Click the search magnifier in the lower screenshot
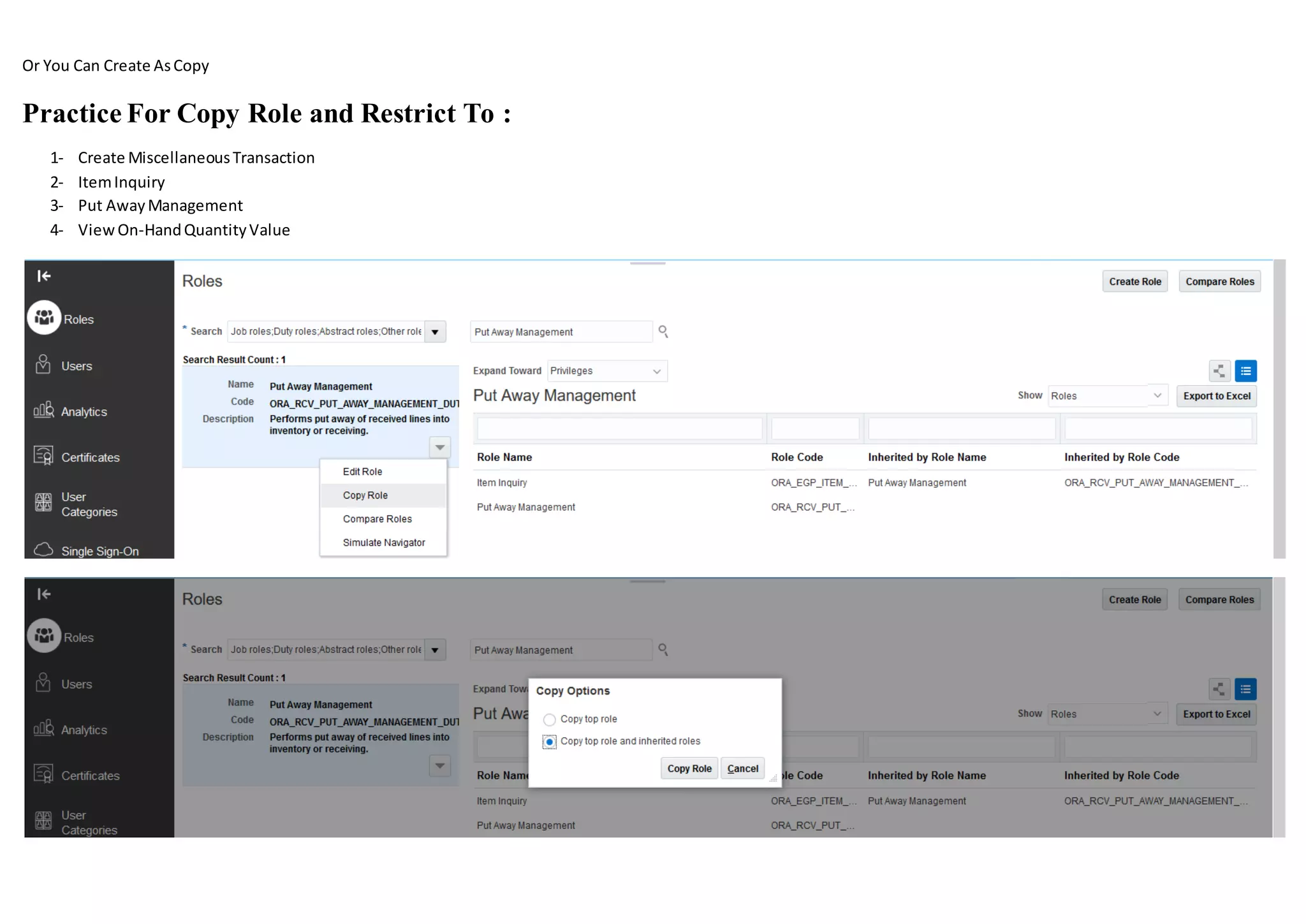This screenshot has width=1306, height=924. (x=663, y=650)
